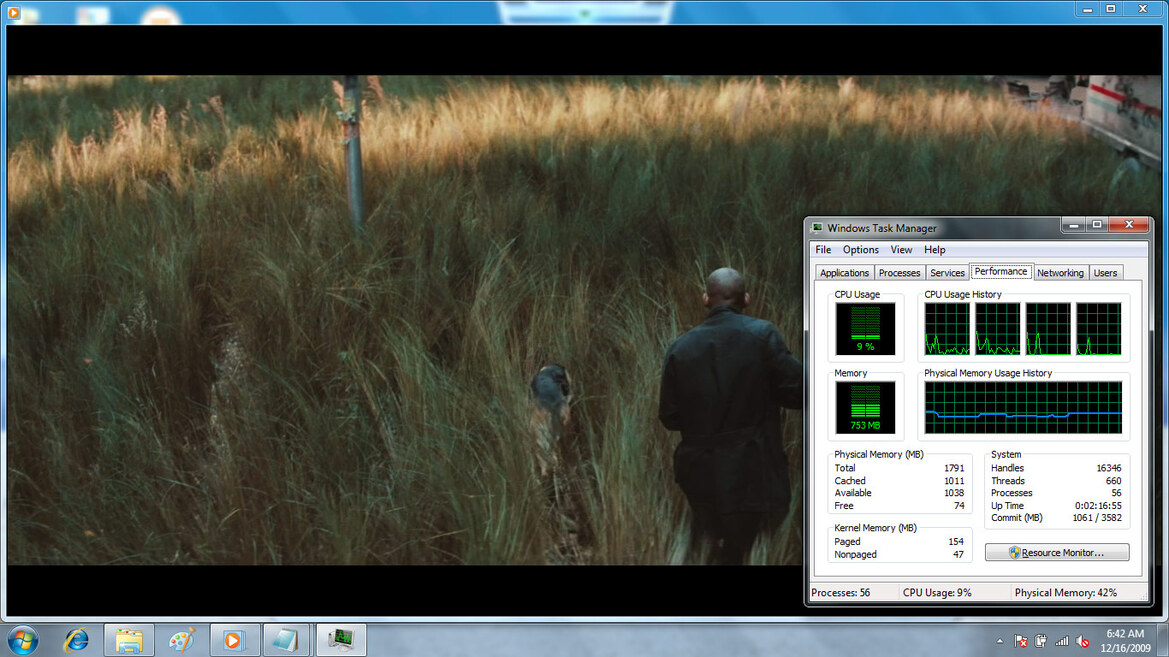Click the Total physical memory value 1791
The width and height of the screenshot is (1169, 657).
(954, 468)
